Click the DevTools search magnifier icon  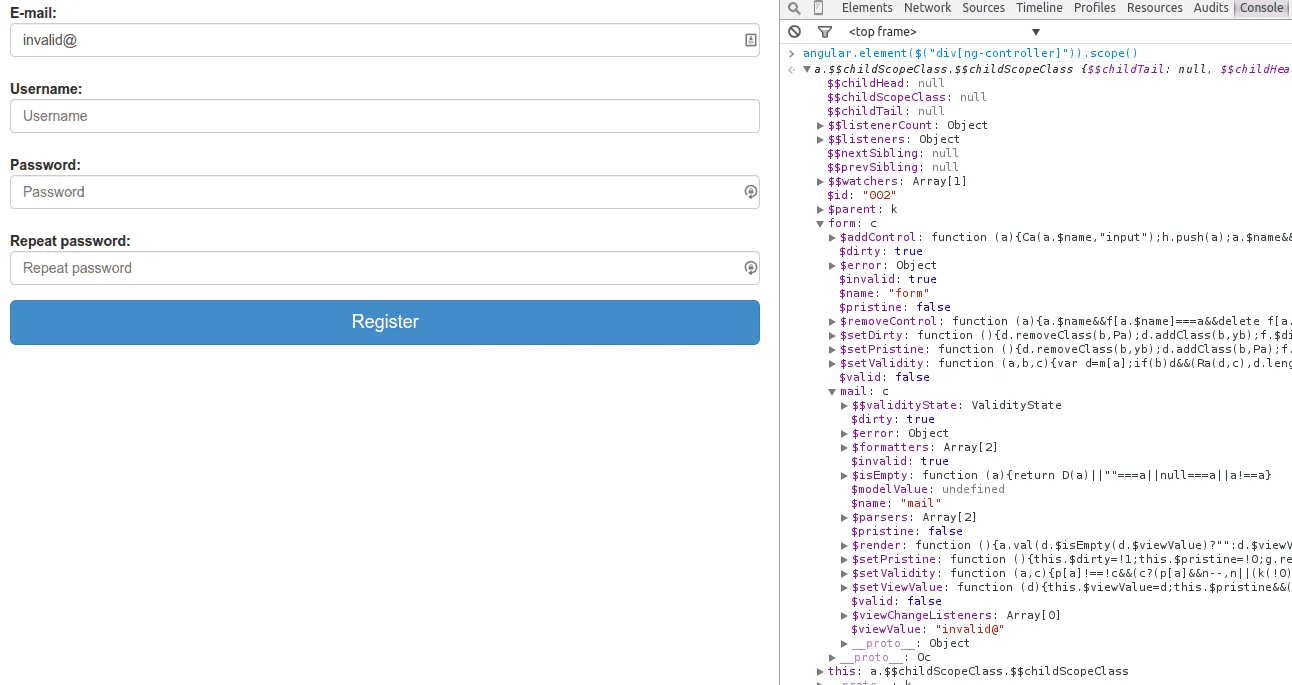click(x=794, y=8)
